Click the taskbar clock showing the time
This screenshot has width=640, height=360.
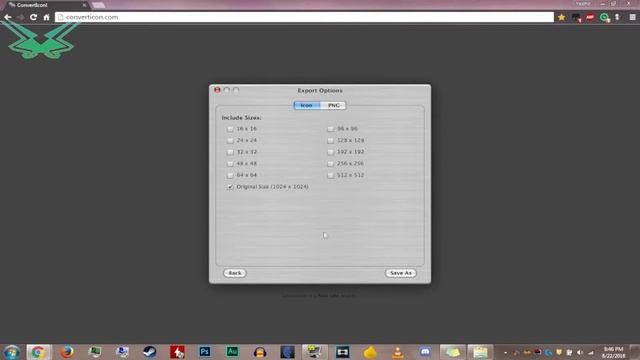613,352
